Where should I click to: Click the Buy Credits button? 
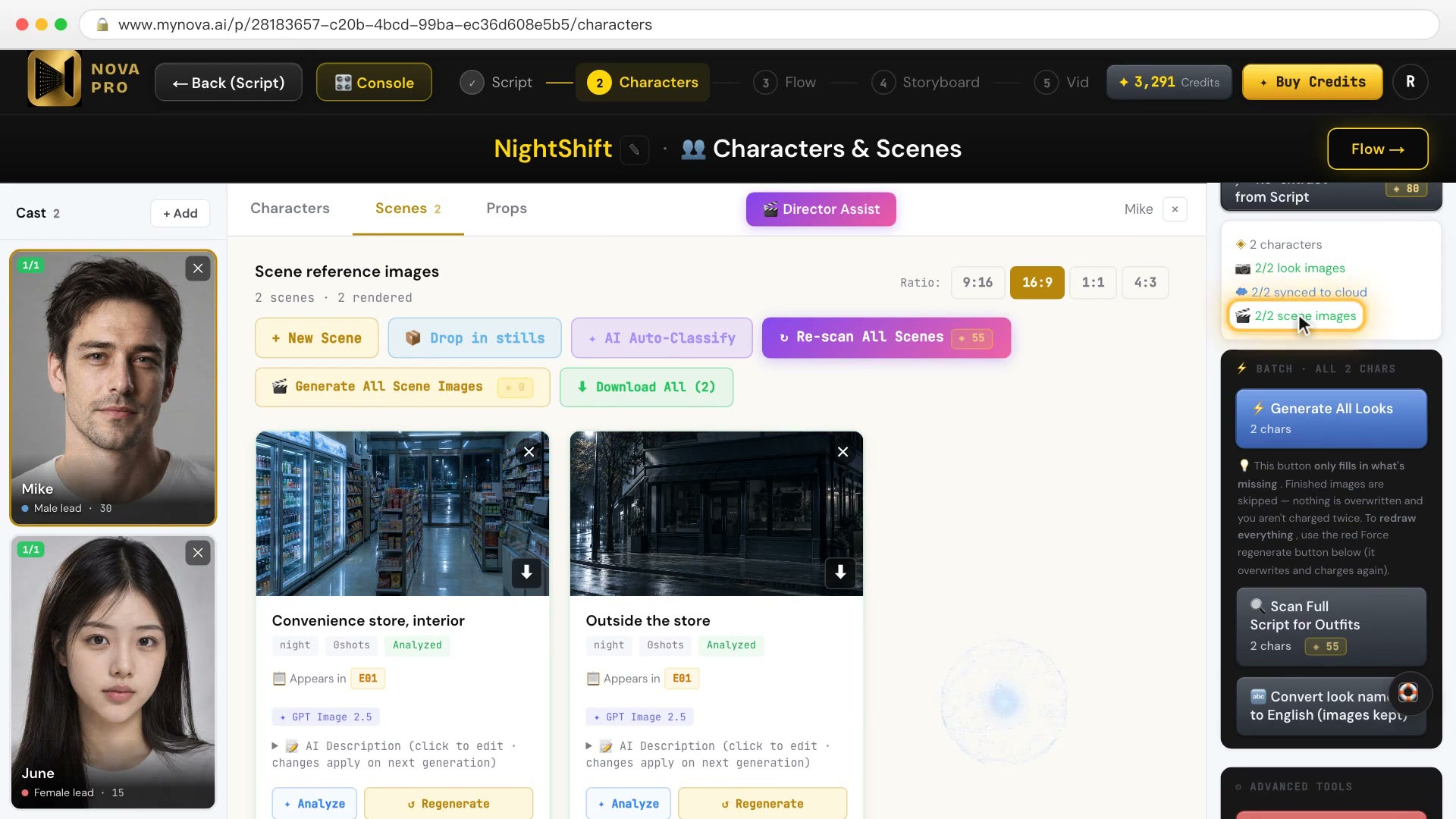(x=1313, y=82)
